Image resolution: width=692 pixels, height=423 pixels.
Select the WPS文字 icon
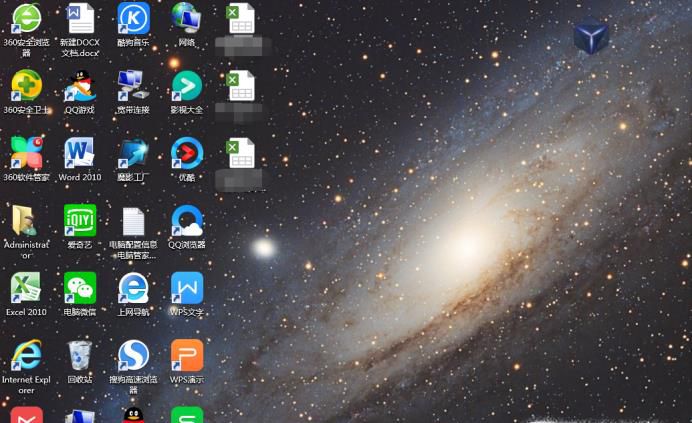[187, 287]
